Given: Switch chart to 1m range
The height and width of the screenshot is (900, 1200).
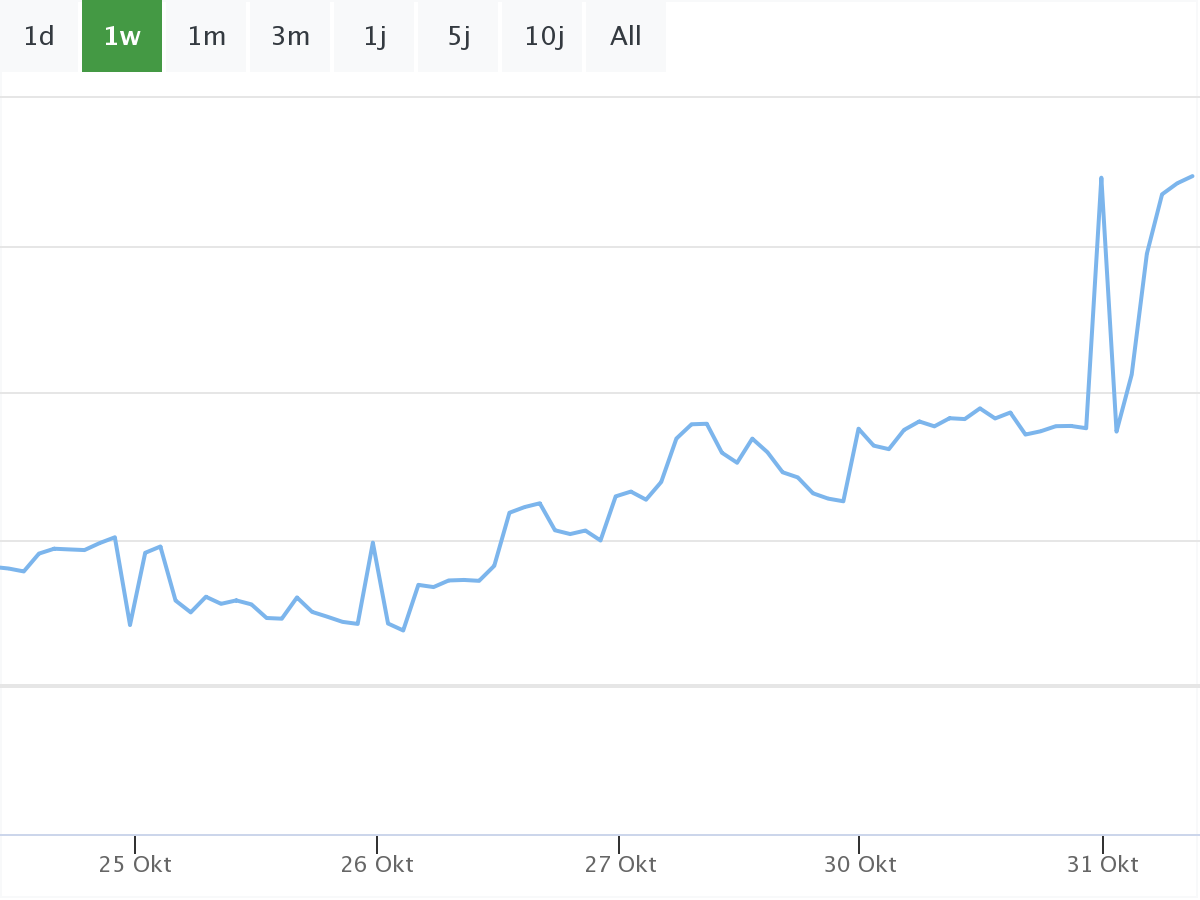Looking at the screenshot, I should (x=207, y=37).
